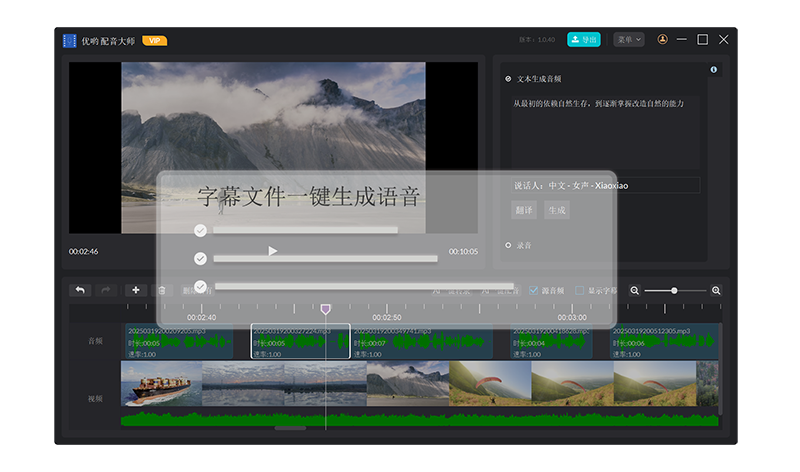Select the 录音 radio option

(508, 244)
